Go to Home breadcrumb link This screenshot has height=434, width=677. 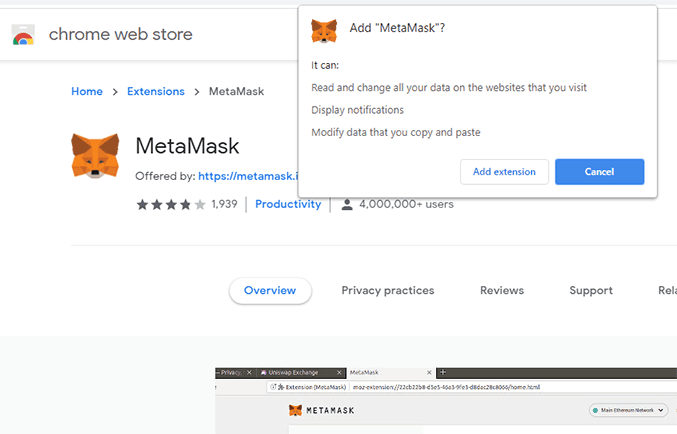(x=87, y=92)
